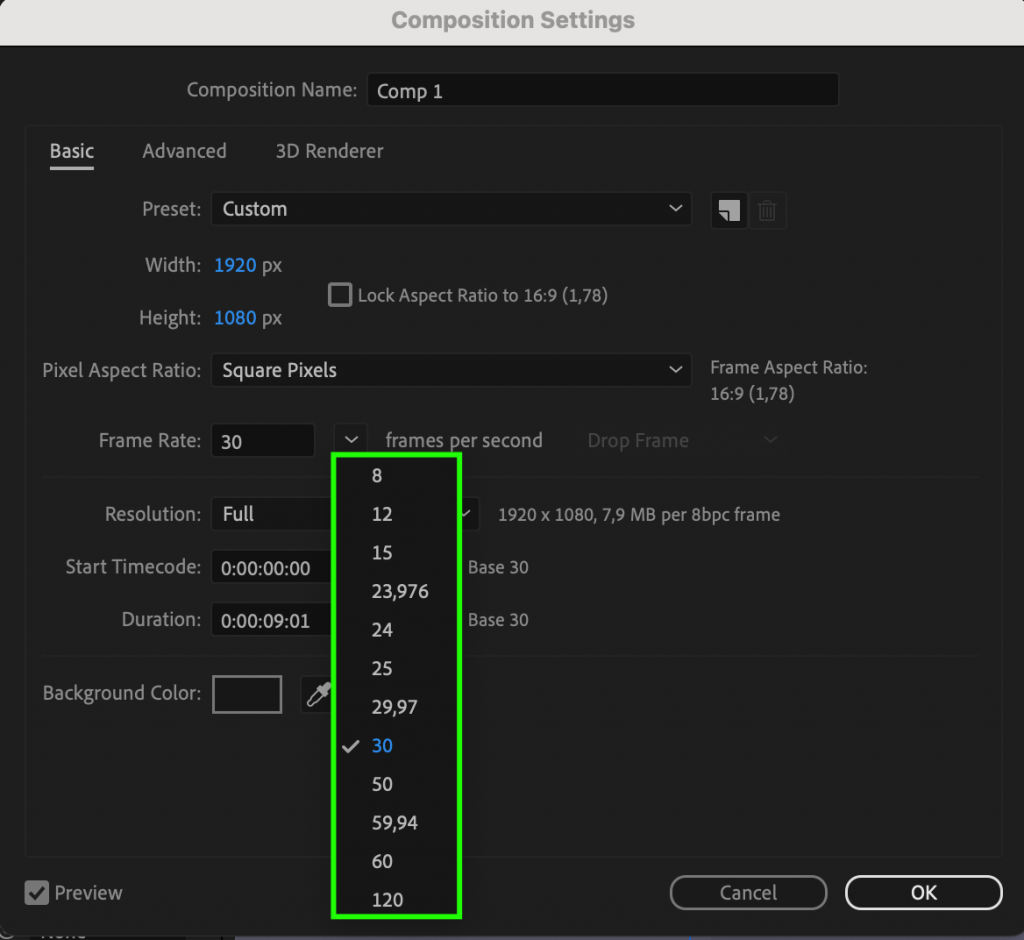Click the Composition Name text field
Screen dimensions: 1024x940
point(602,90)
